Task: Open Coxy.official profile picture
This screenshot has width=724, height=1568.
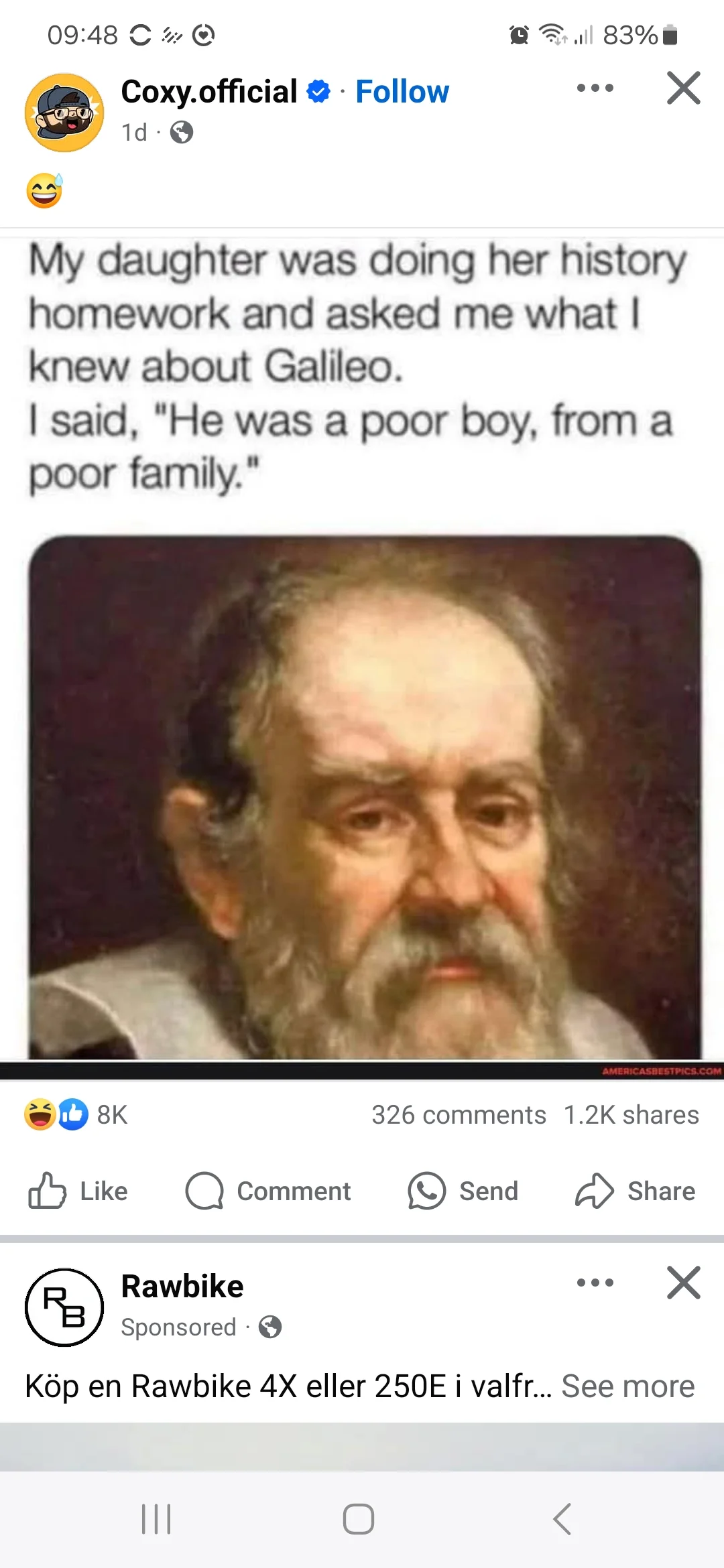Action: 64,113
